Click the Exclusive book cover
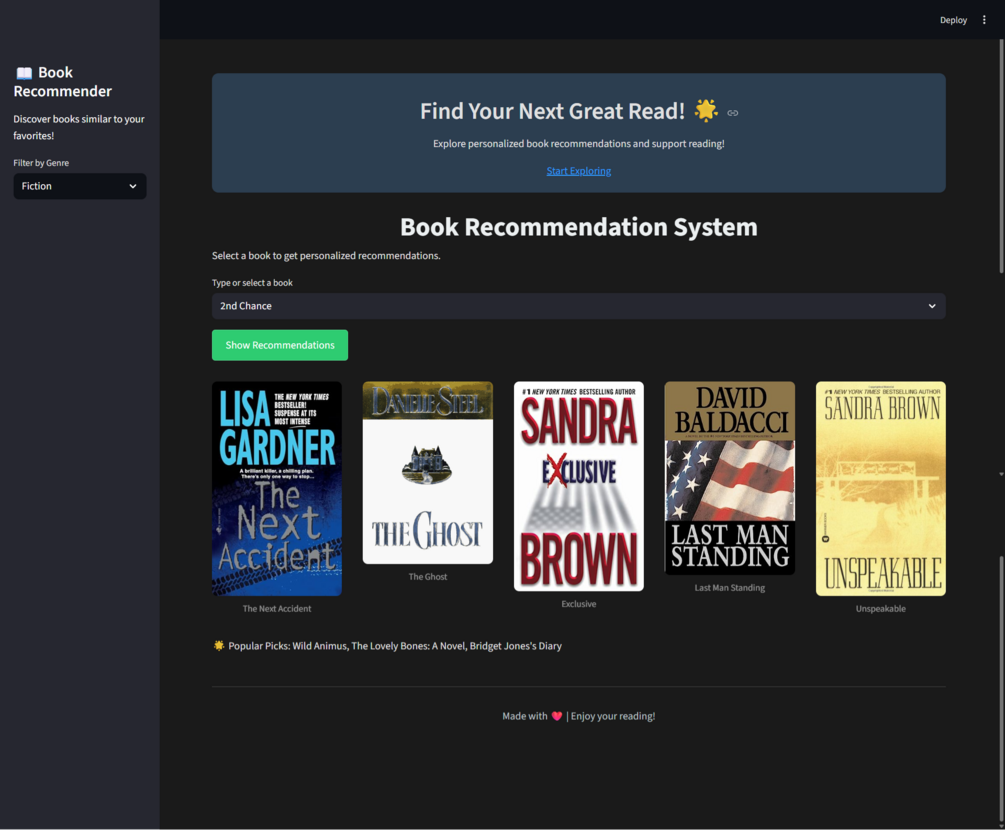This screenshot has width=1005, height=830. click(579, 486)
